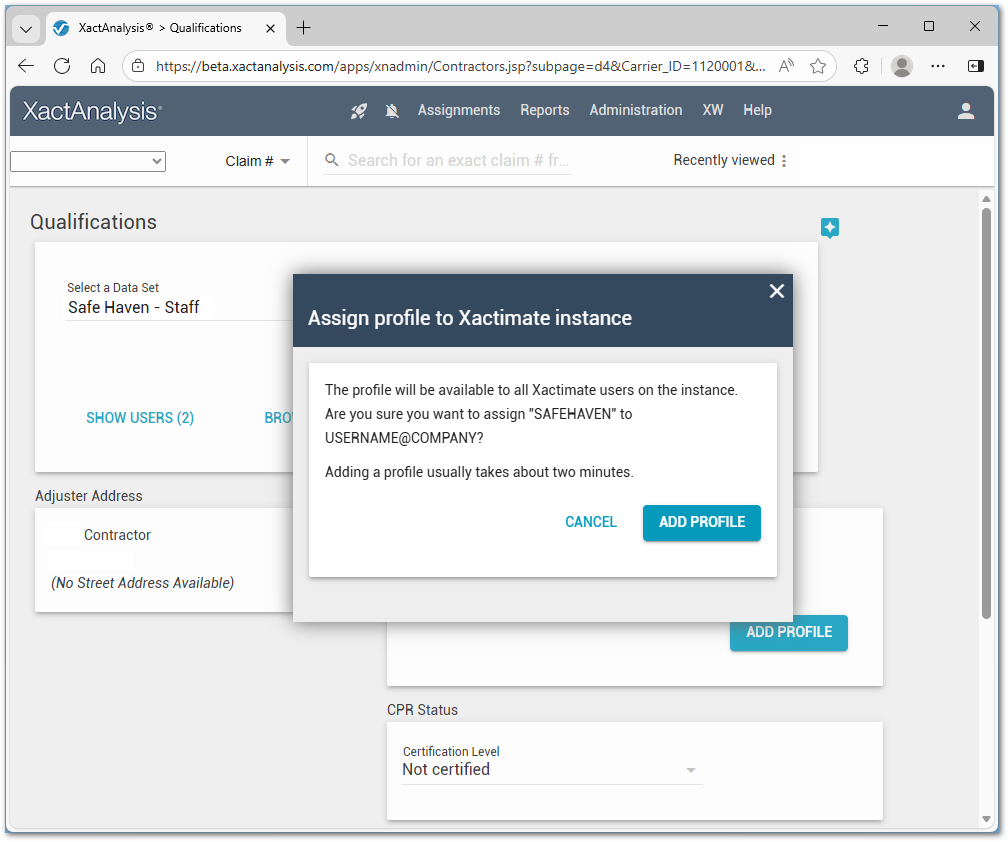Open the empty dropdown left of Claim #
The height and width of the screenshot is (842, 1008).
88,161
